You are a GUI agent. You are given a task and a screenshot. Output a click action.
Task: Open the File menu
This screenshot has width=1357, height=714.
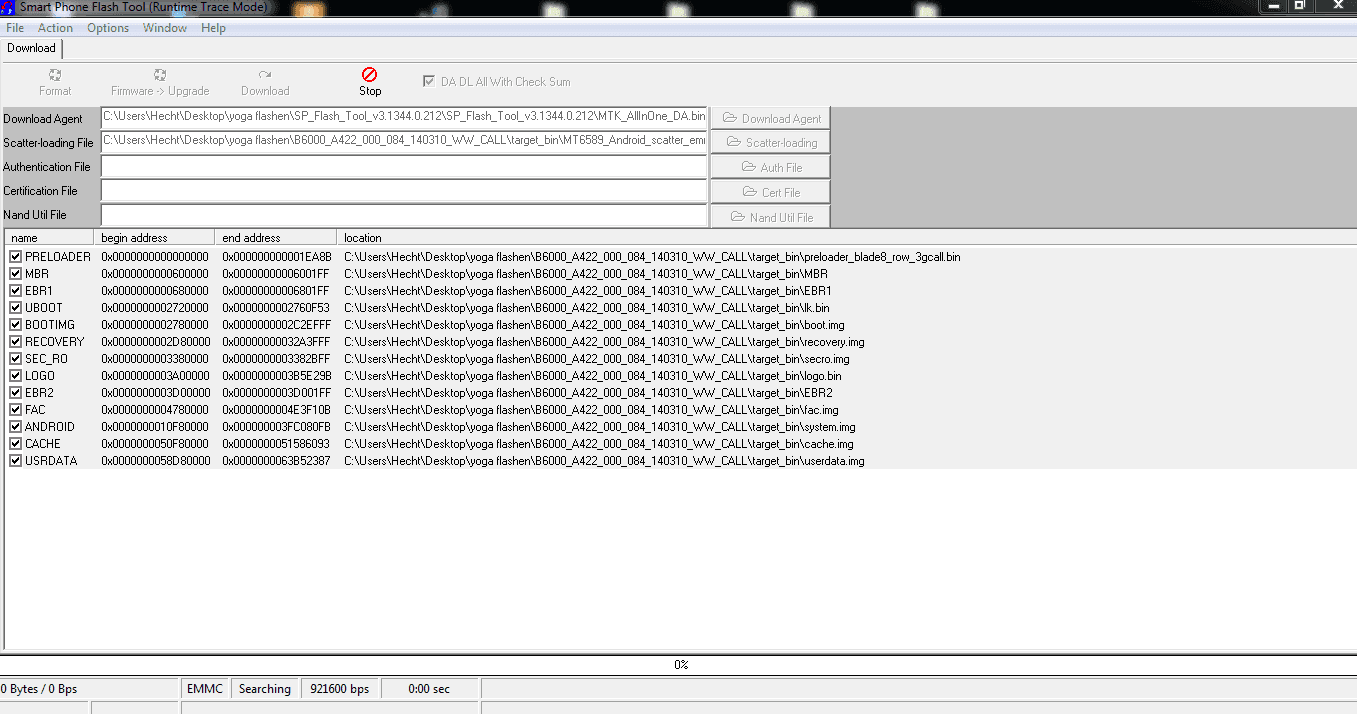click(15, 28)
